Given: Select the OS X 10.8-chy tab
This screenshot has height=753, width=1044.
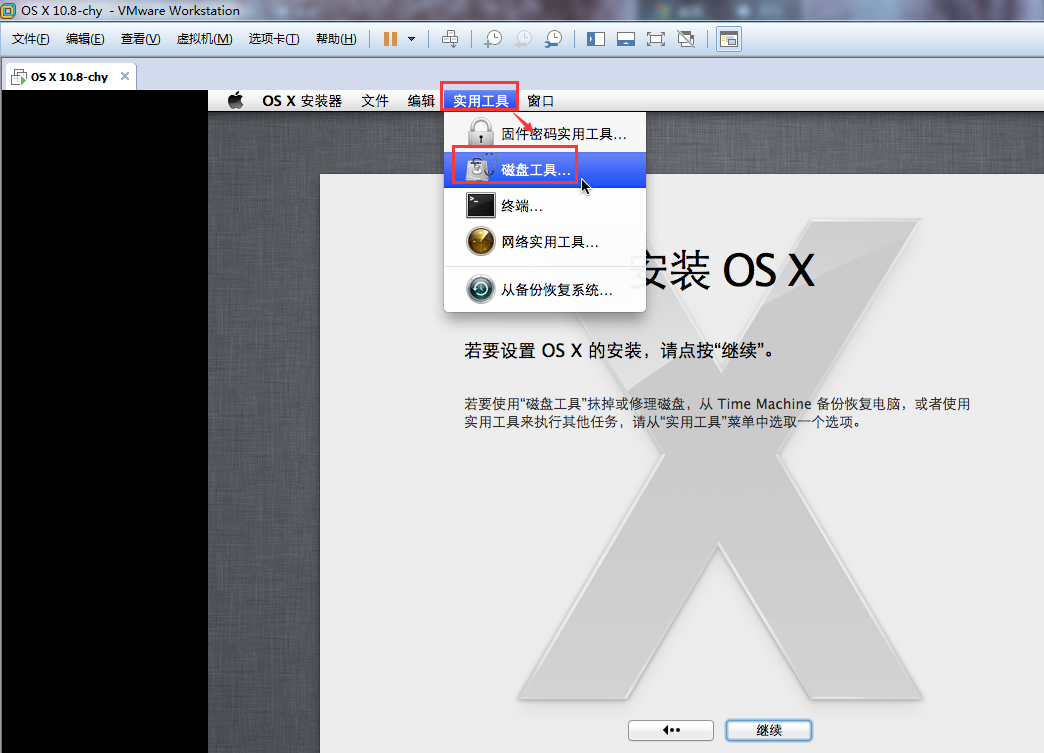Looking at the screenshot, I should pyautogui.click(x=69, y=77).
